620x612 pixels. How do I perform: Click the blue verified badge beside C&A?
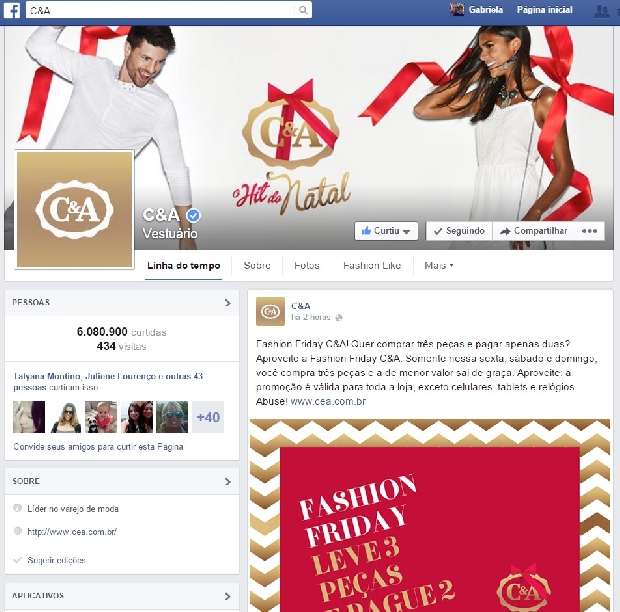[x=193, y=215]
